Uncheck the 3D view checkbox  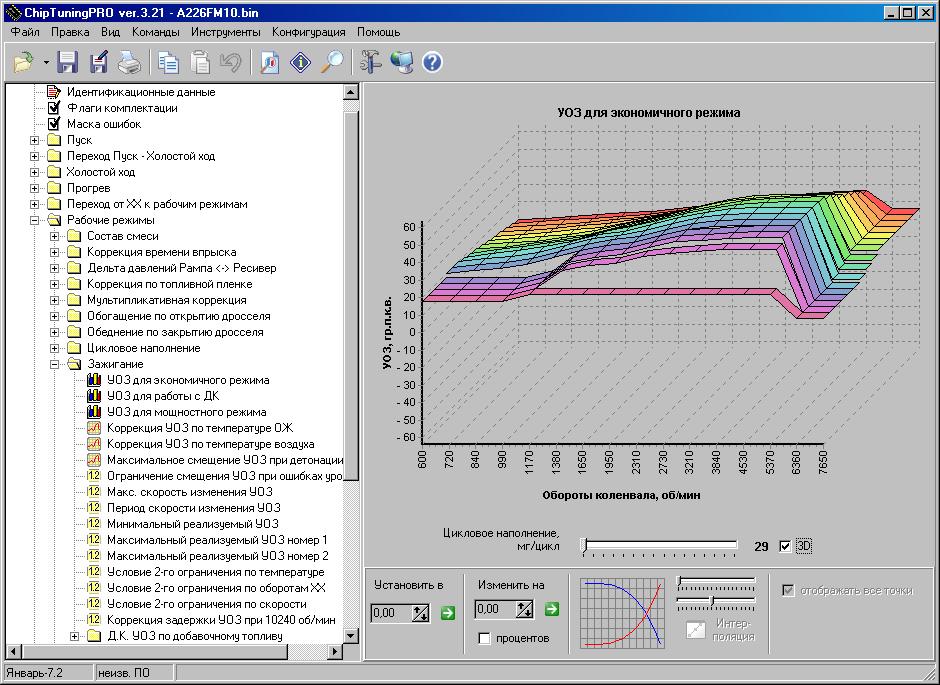785,546
